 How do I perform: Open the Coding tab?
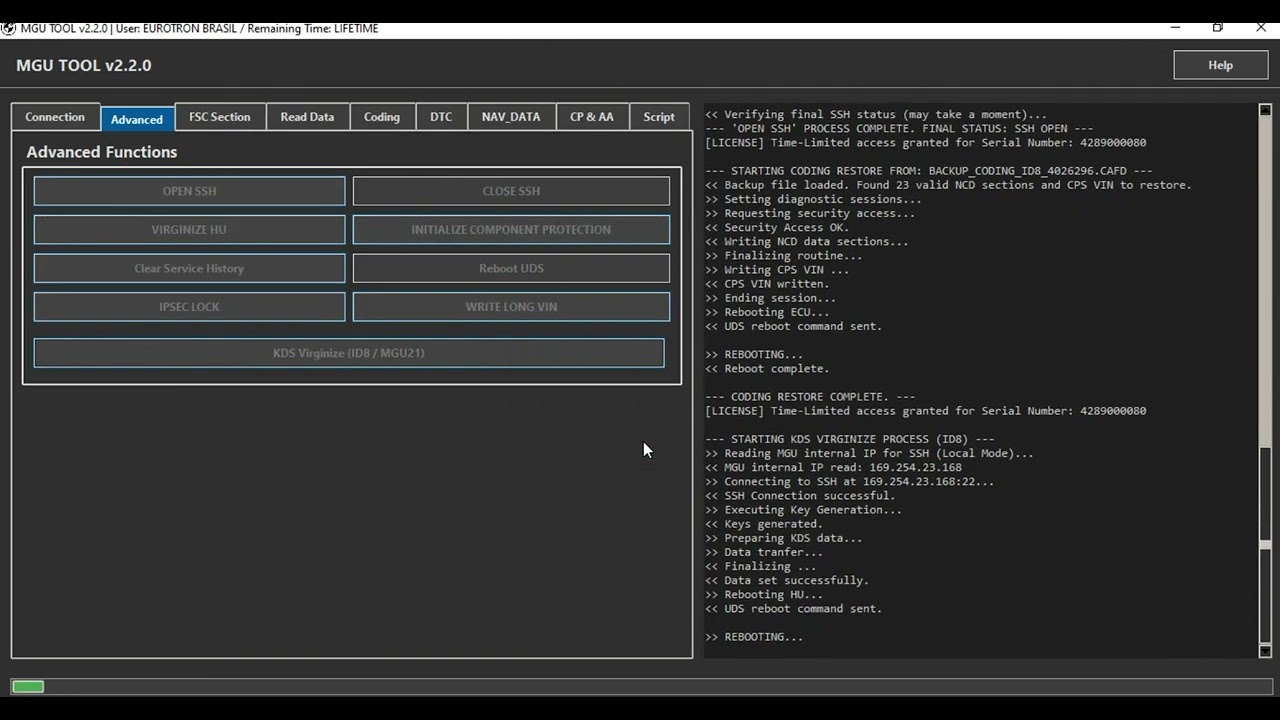point(382,117)
